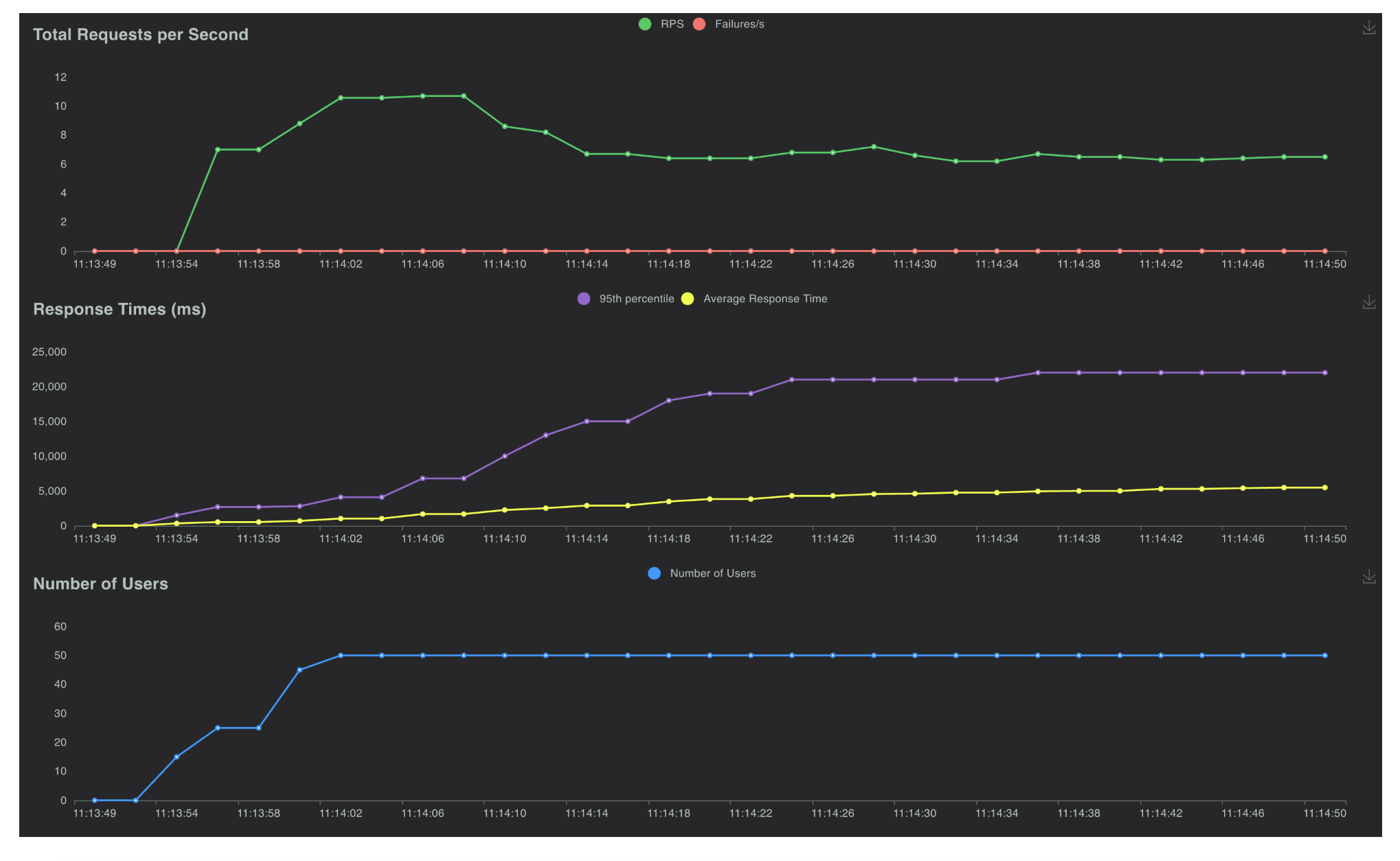Image resolution: width=1400 pixels, height=861 pixels.
Task: Click the Response Times (ms) title
Action: [120, 309]
